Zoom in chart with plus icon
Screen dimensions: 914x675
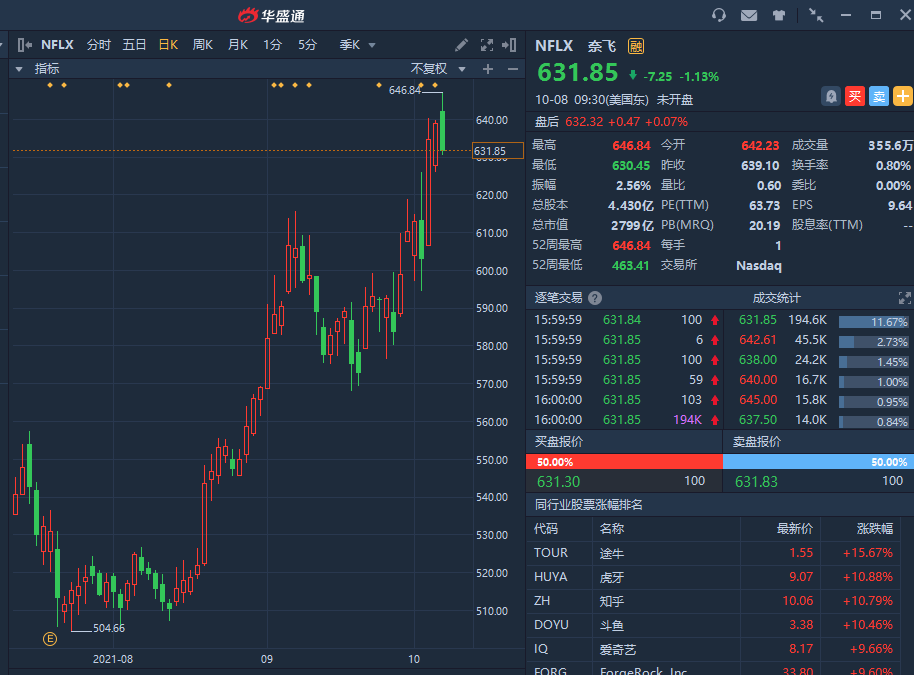(x=488, y=69)
